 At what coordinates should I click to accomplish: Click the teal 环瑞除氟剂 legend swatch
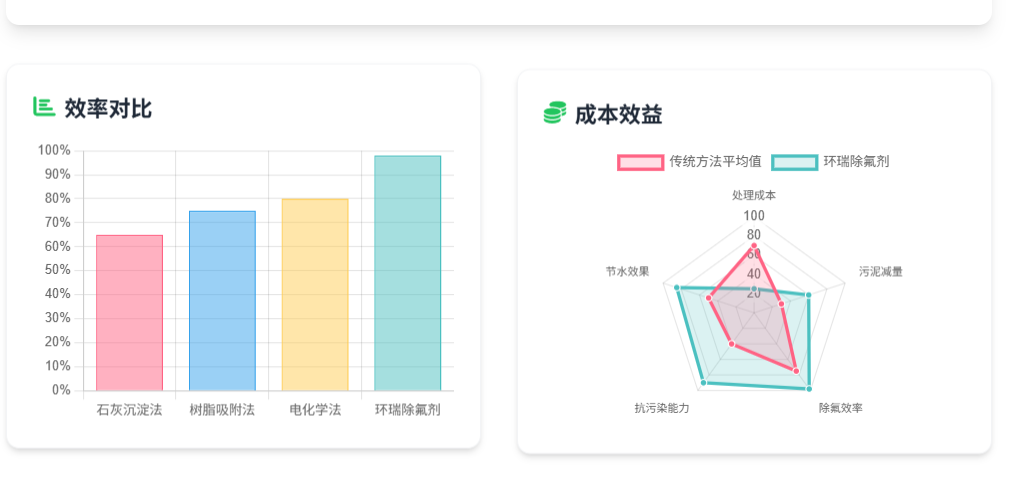pos(794,162)
